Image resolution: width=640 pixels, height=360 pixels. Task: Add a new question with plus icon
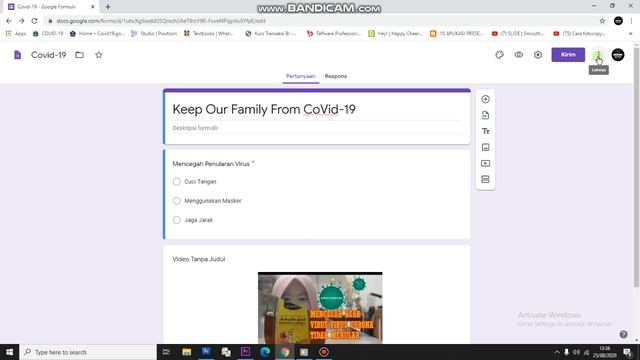(x=485, y=99)
